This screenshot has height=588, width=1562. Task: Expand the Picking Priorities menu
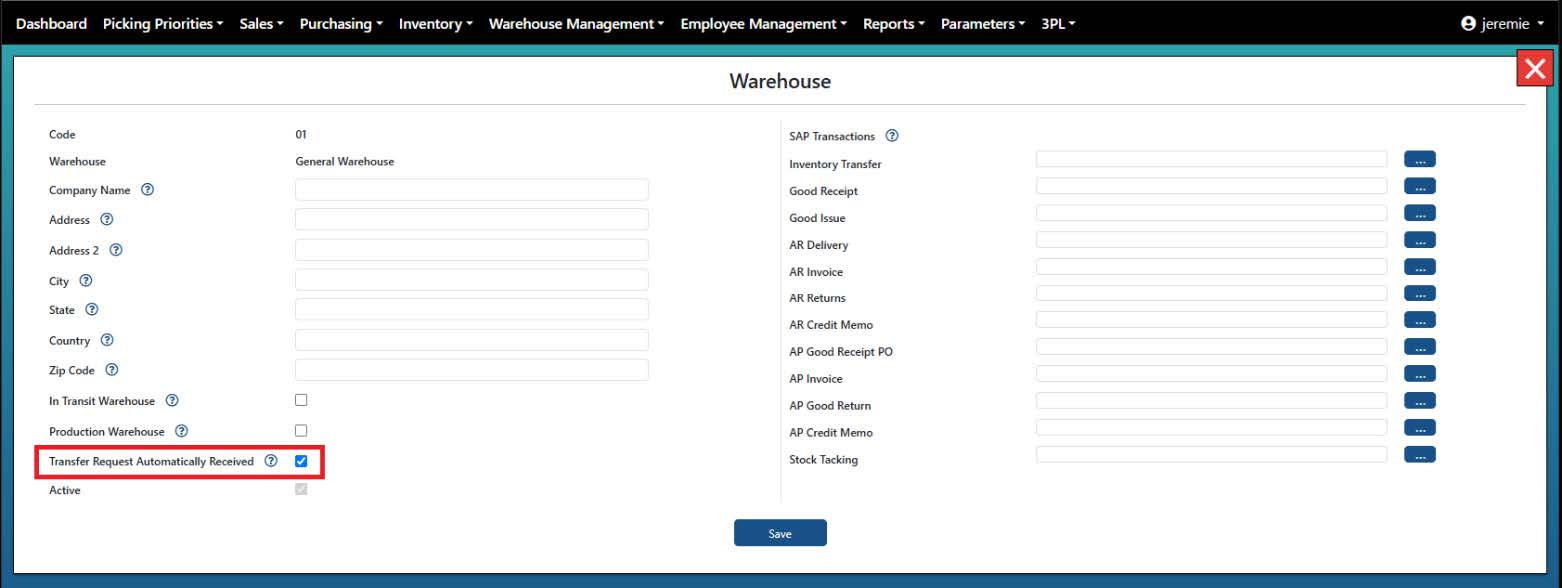(x=163, y=23)
